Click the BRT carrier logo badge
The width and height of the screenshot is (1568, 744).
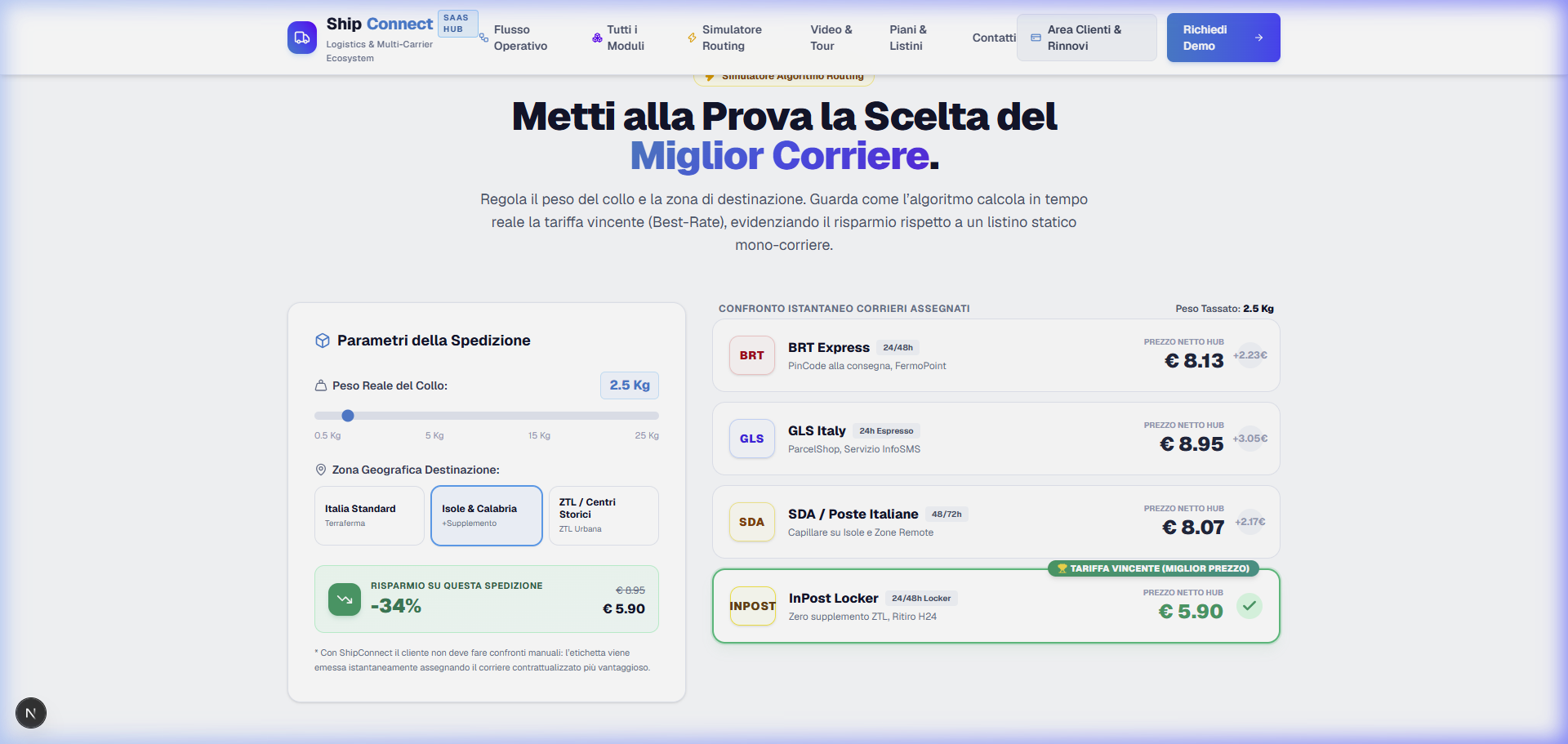752,355
